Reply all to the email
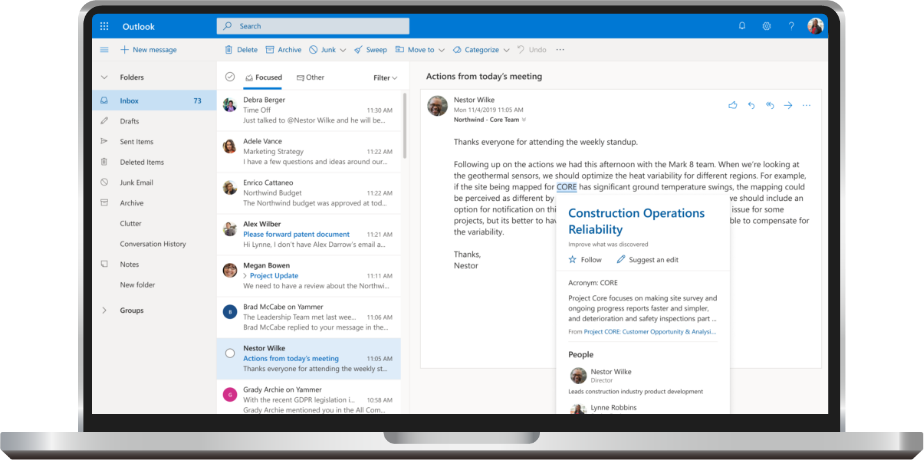Viewport: 924px width, 460px height. tap(770, 105)
